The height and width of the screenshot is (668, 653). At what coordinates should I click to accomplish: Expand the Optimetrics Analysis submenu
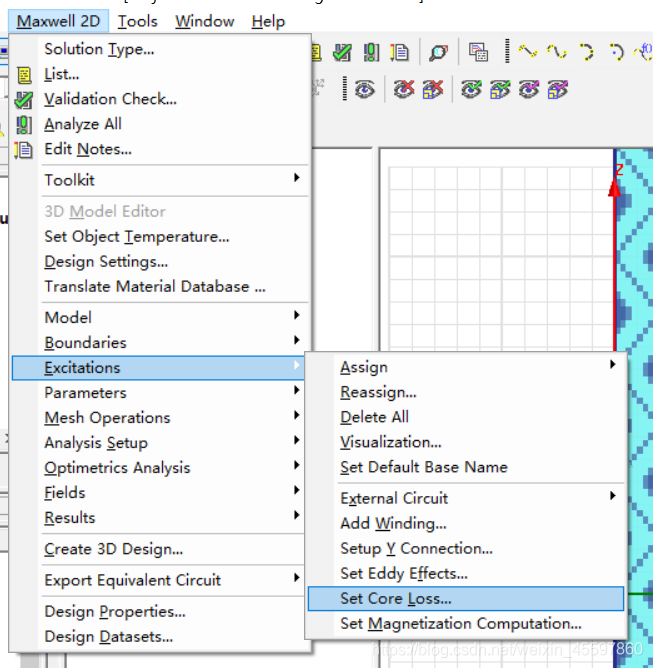pos(158,468)
